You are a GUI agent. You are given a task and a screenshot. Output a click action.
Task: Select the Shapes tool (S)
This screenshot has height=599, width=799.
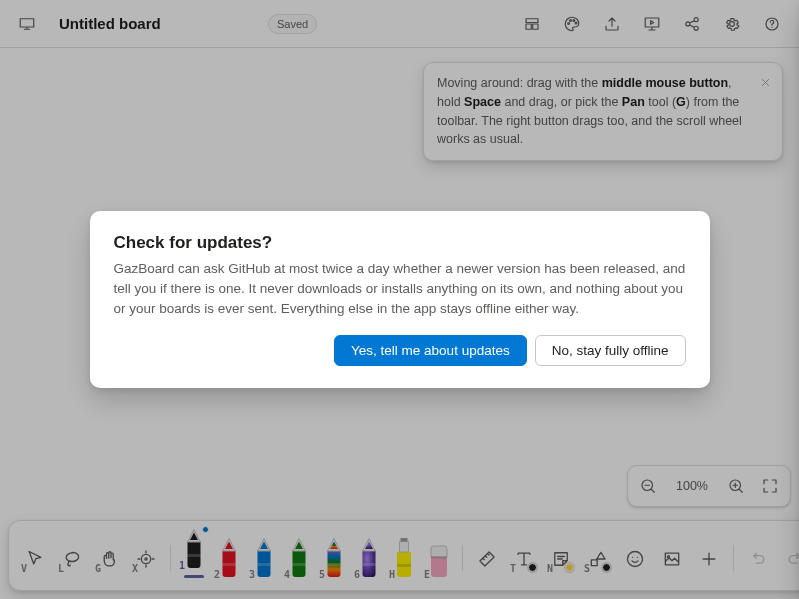598,560
